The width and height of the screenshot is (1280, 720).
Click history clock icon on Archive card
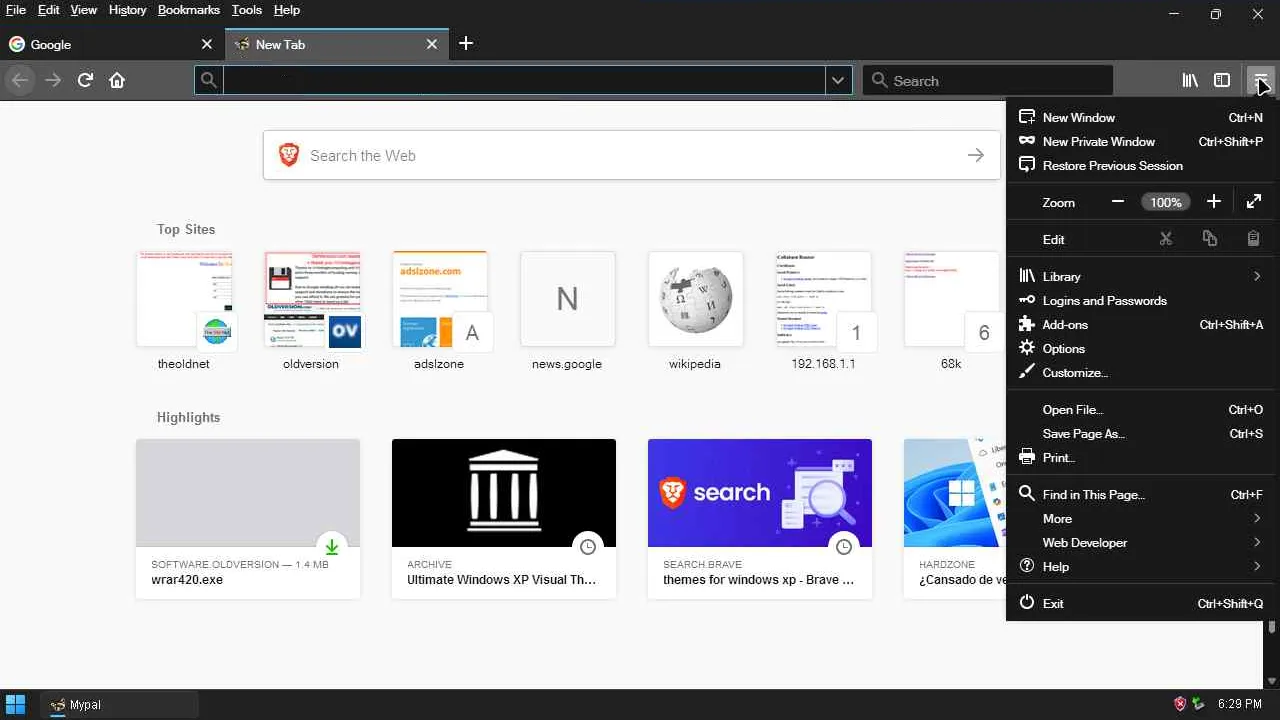(x=588, y=547)
